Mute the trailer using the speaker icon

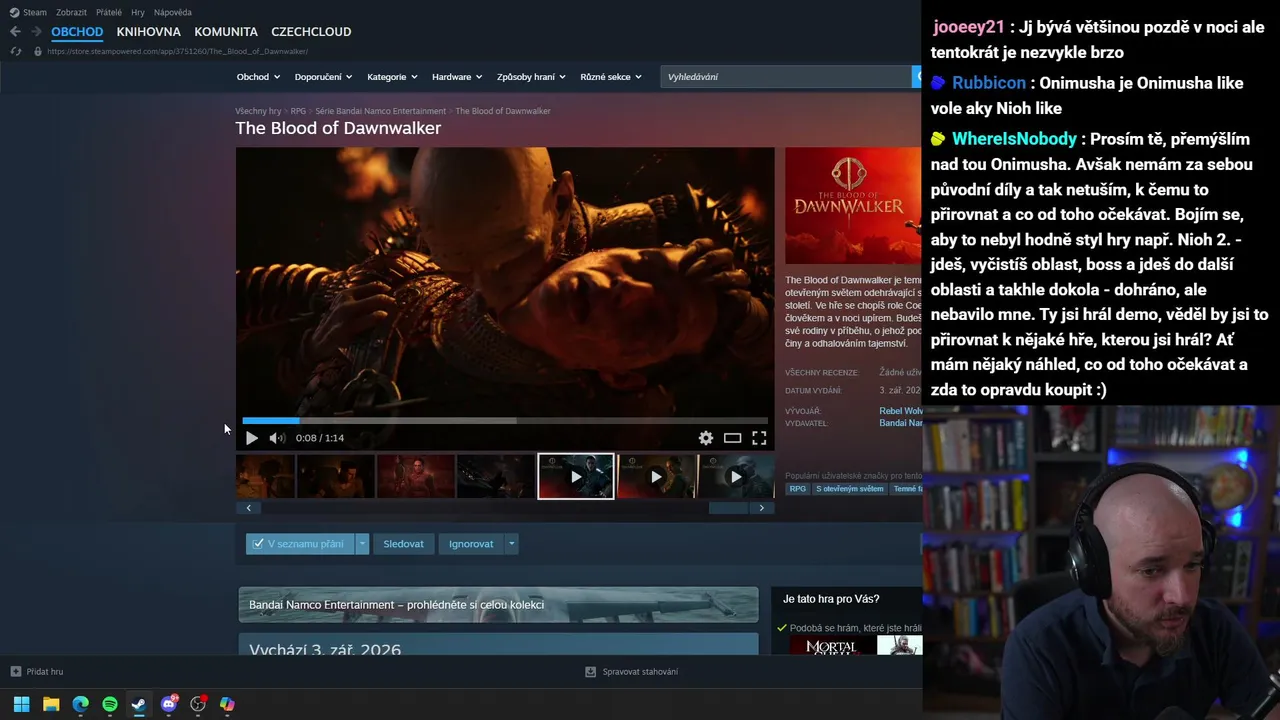point(277,438)
